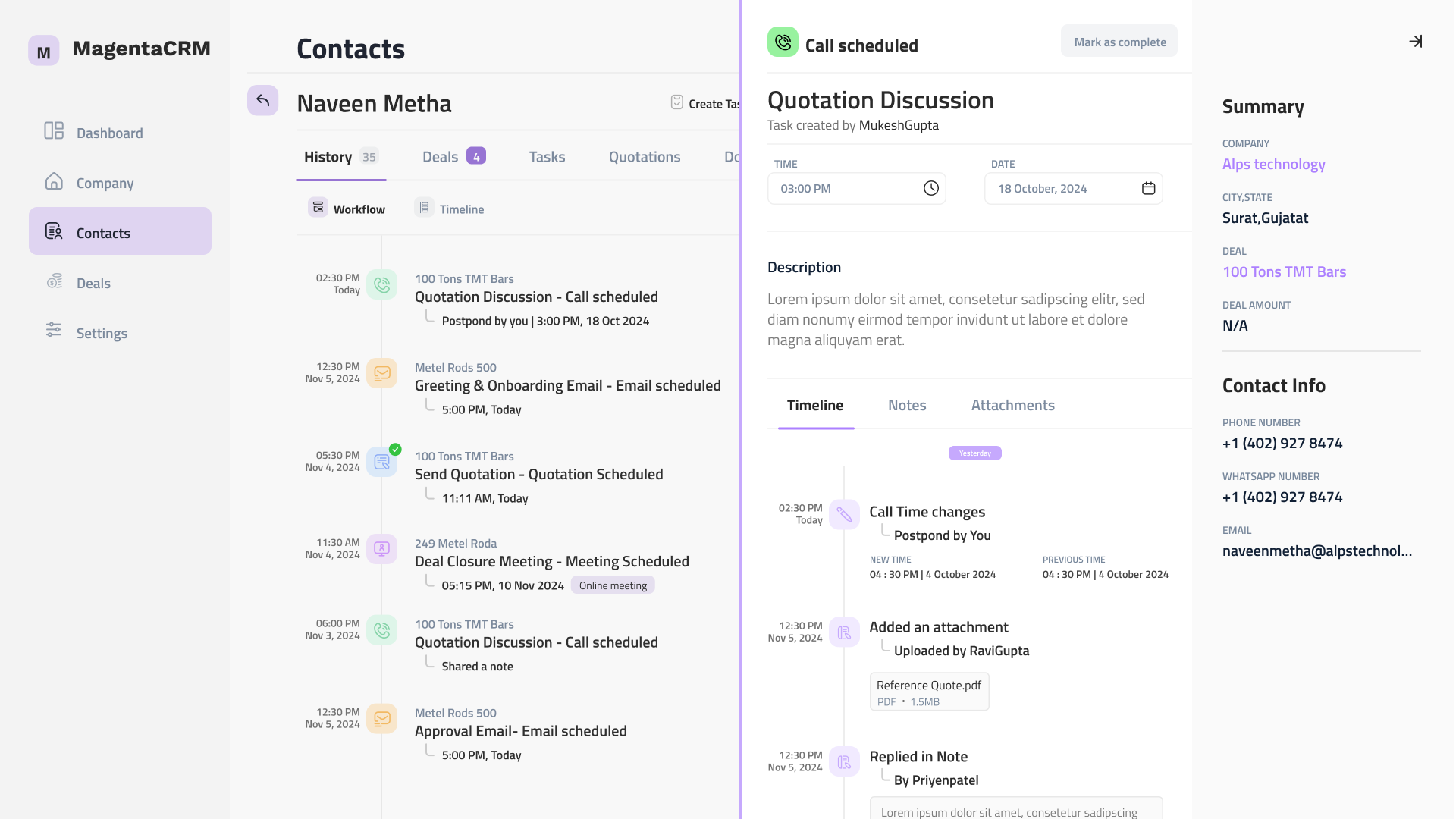Open the 100 Tons TMT Bars deal link
Image resolution: width=1456 pixels, height=819 pixels.
click(1284, 272)
